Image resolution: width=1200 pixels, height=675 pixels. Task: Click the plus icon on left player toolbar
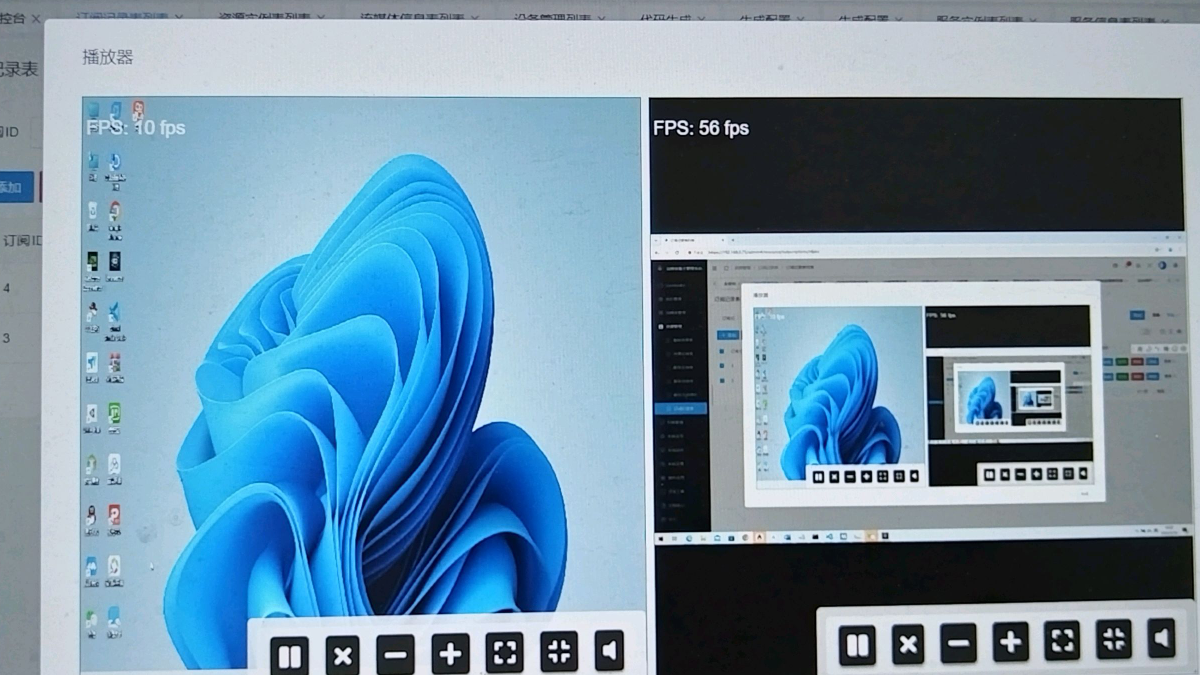click(450, 654)
